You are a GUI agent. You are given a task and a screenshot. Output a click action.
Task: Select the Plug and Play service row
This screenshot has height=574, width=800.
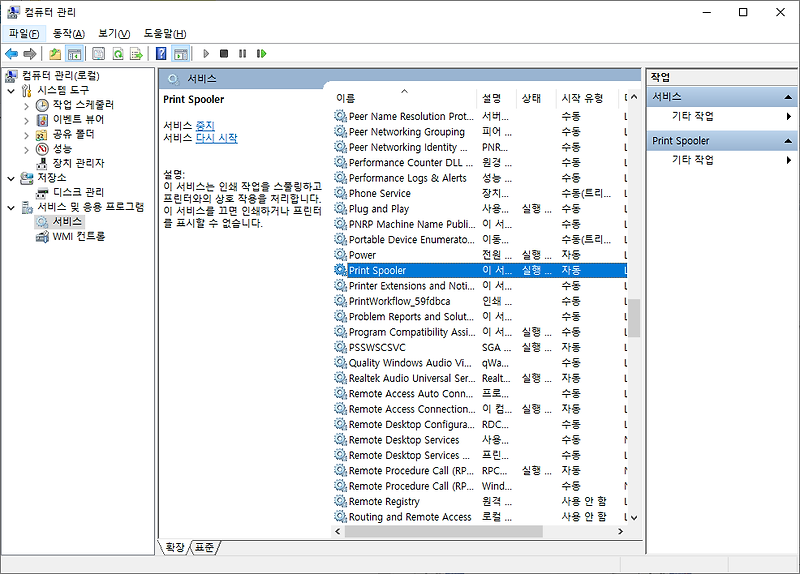coord(480,209)
